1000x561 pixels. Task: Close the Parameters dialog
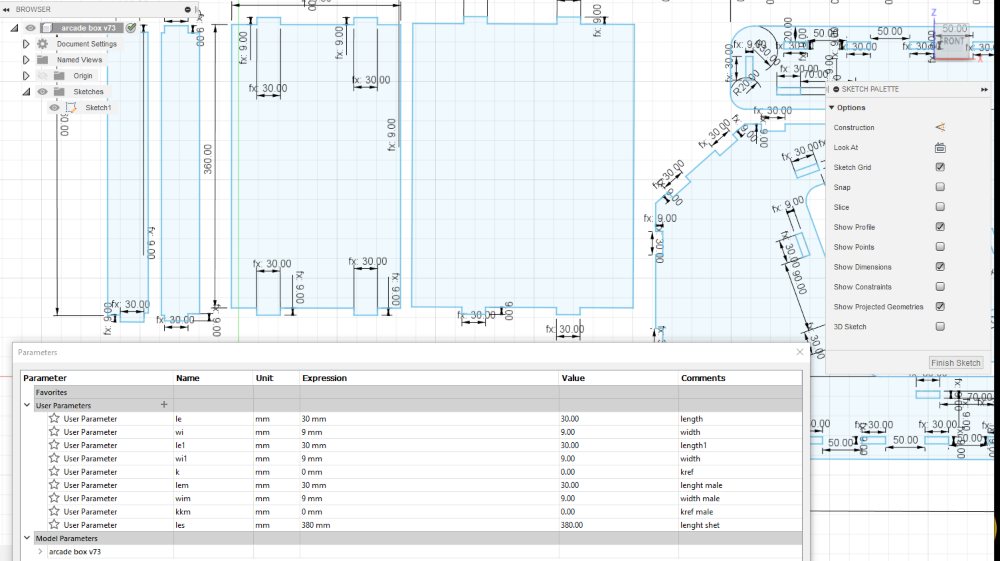pos(800,352)
